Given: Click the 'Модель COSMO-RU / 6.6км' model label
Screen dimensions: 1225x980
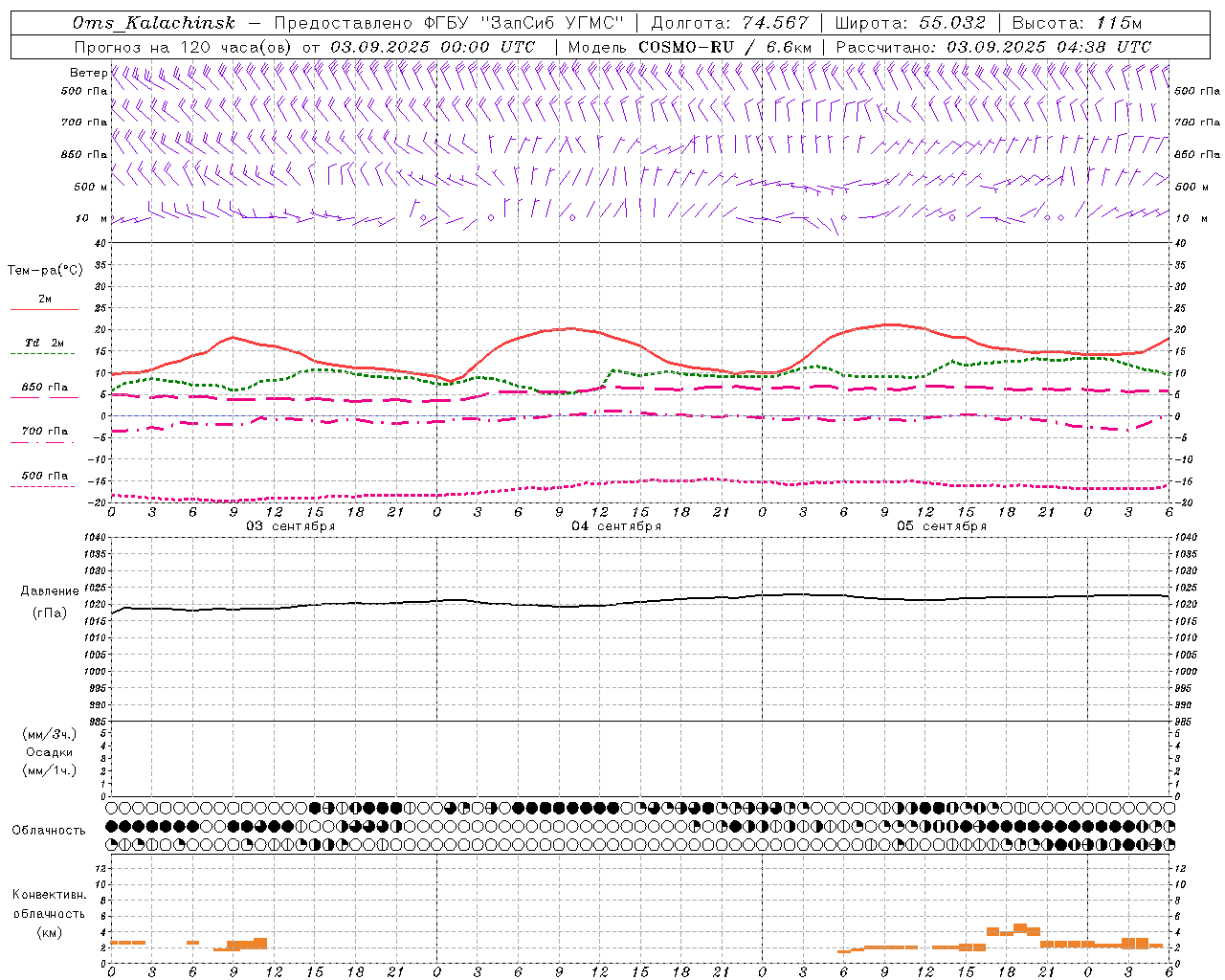Looking at the screenshot, I should [690, 47].
